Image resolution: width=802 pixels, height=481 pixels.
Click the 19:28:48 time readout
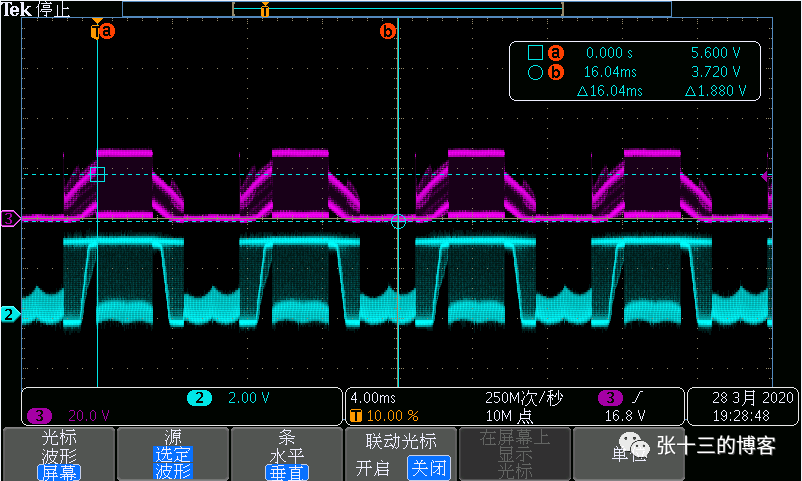(741, 416)
